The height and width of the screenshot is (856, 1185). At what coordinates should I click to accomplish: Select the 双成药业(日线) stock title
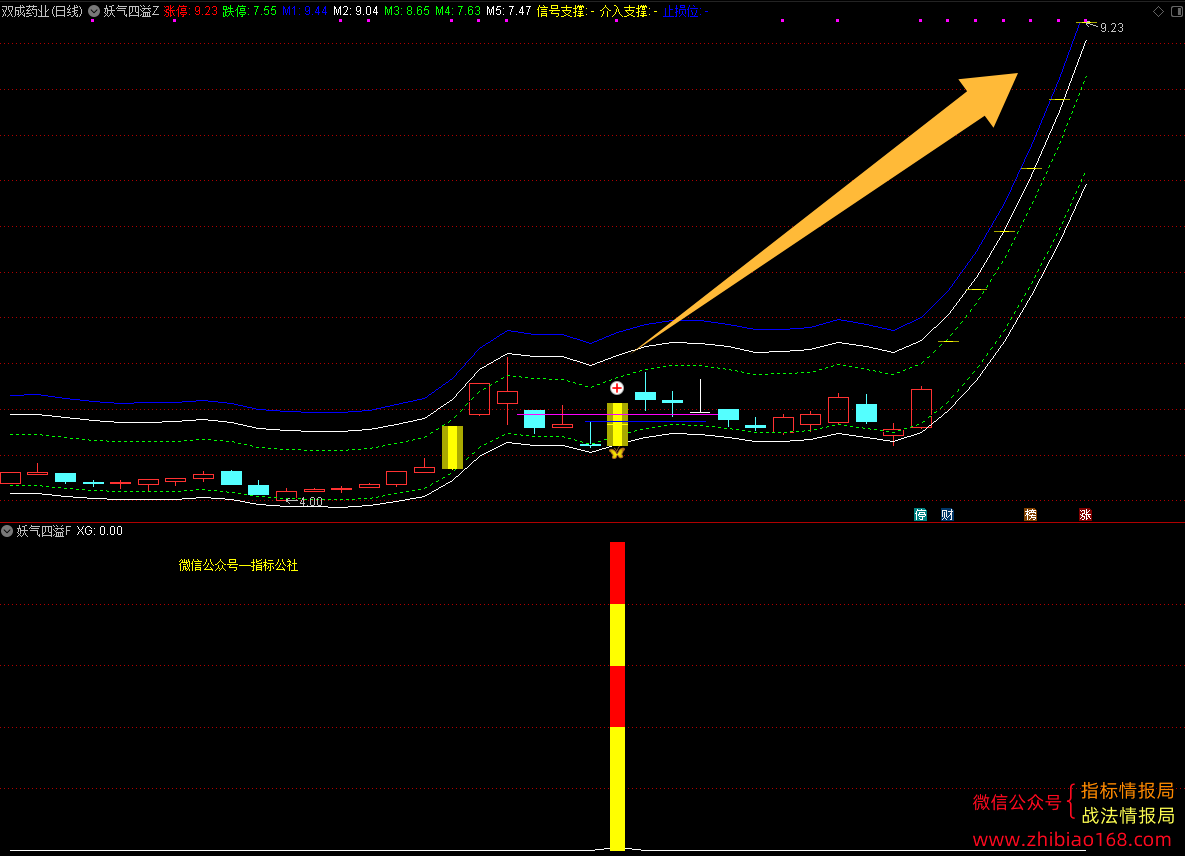tap(42, 11)
